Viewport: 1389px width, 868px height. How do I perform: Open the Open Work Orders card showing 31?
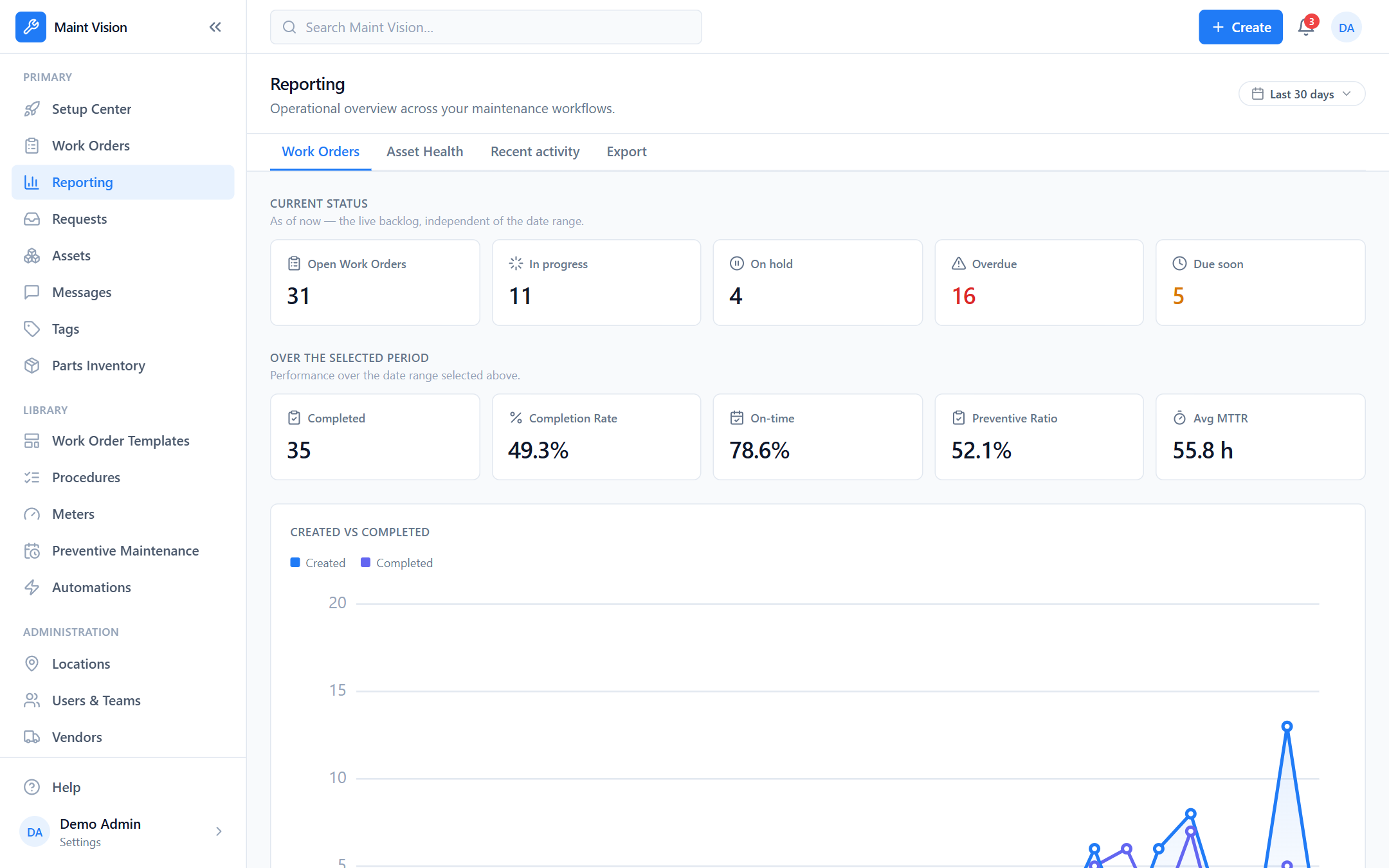pos(375,282)
